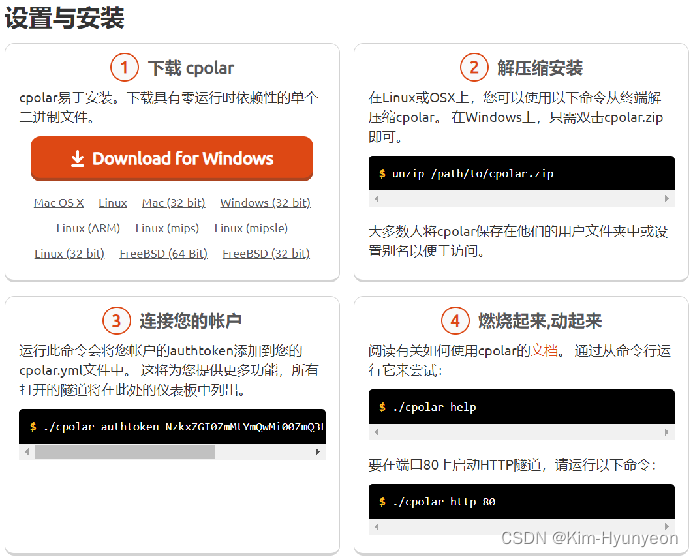Click the unzip /path/to/cpolar.zip command text
The width and height of the screenshot is (693, 557).
pyautogui.click(x=472, y=174)
